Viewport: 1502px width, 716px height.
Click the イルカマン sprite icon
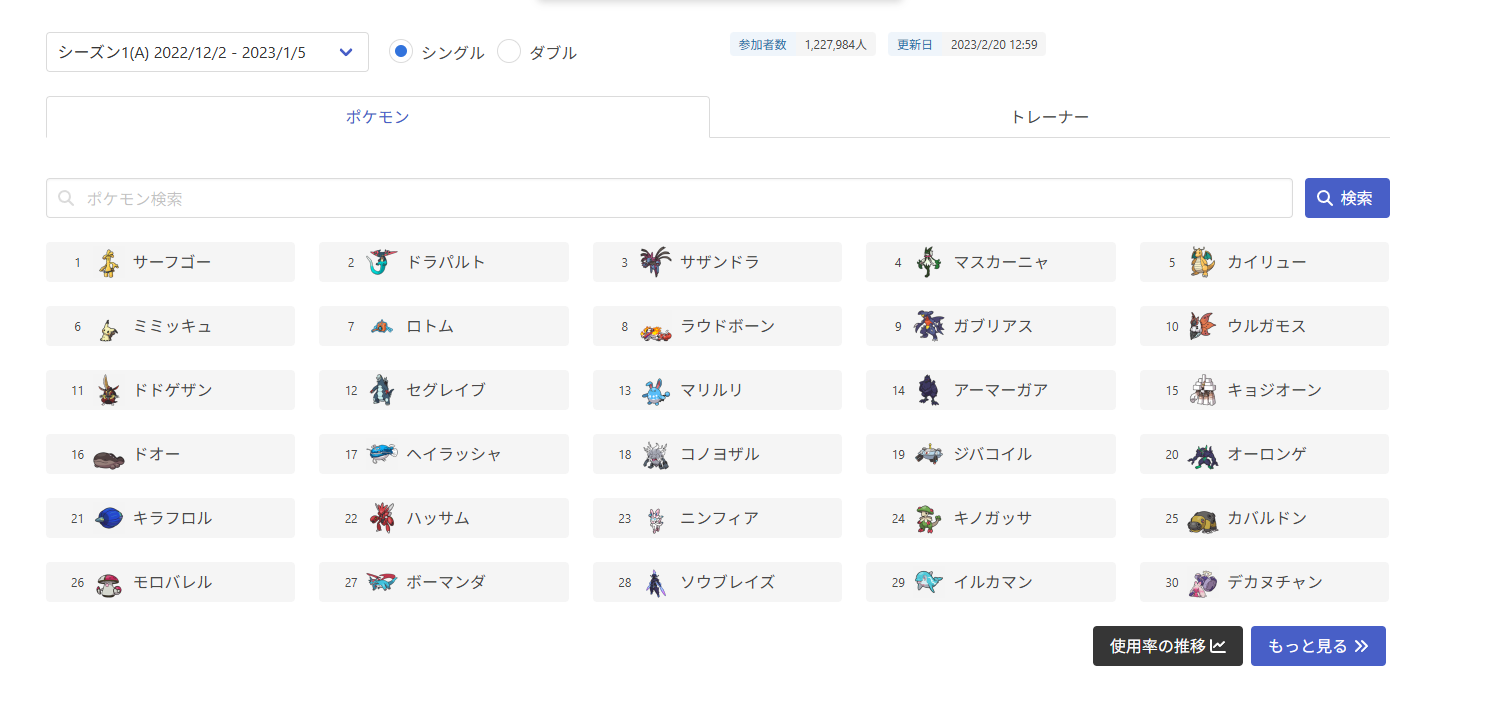coord(929,583)
